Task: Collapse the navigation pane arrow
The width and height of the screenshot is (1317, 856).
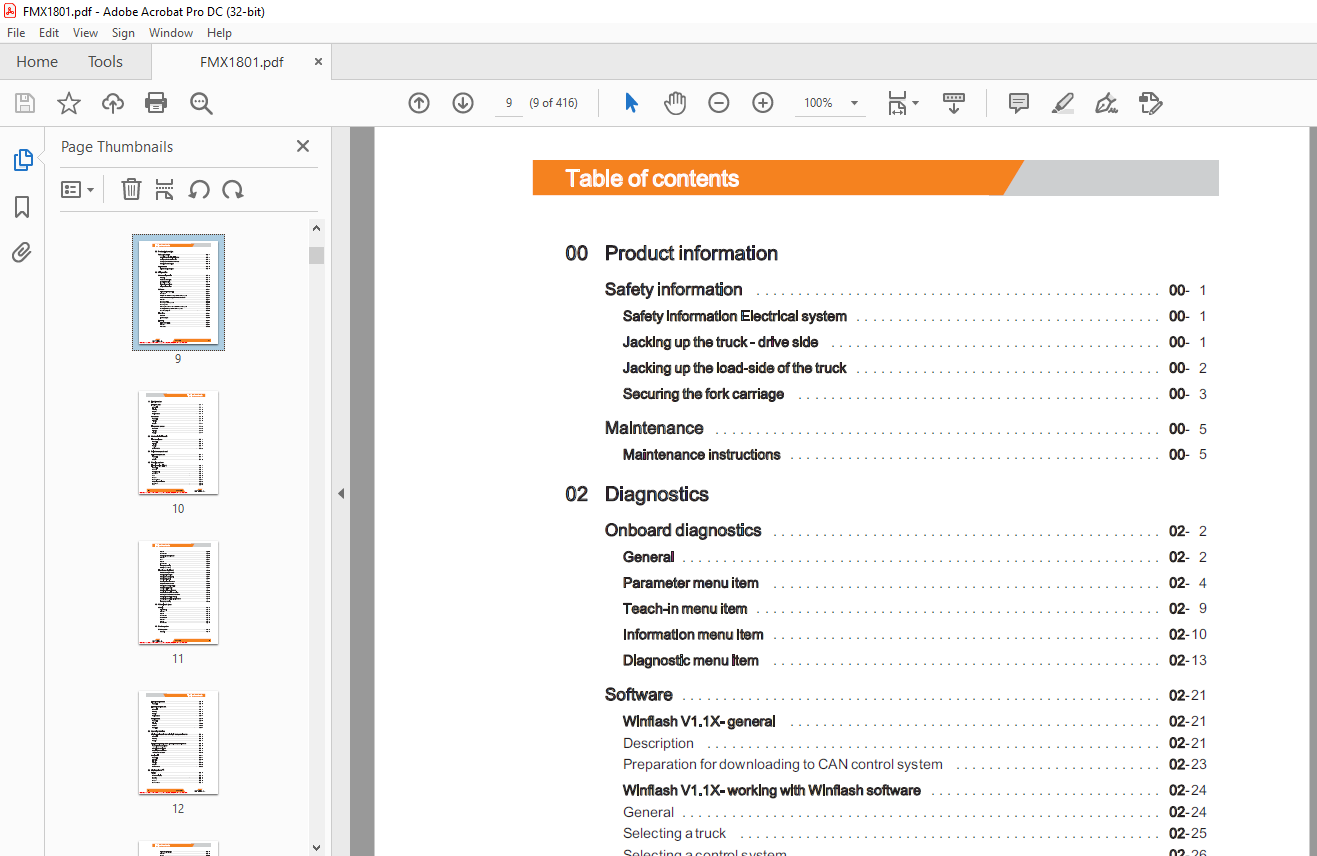Action: click(340, 493)
